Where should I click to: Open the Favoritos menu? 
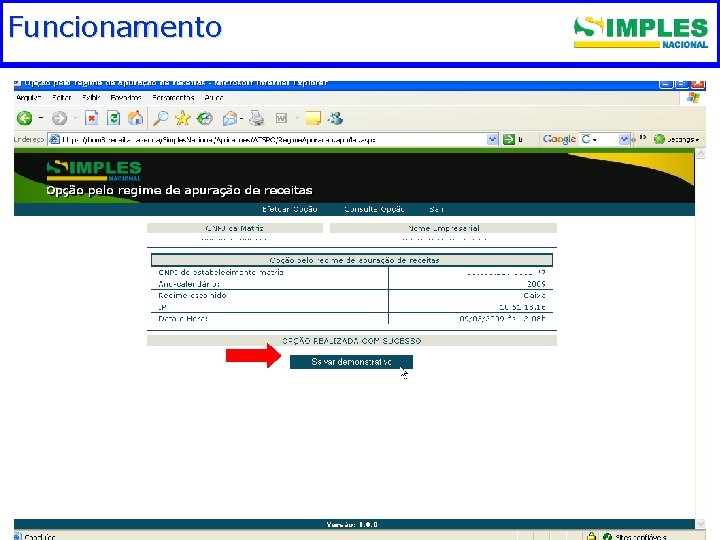pos(126,97)
